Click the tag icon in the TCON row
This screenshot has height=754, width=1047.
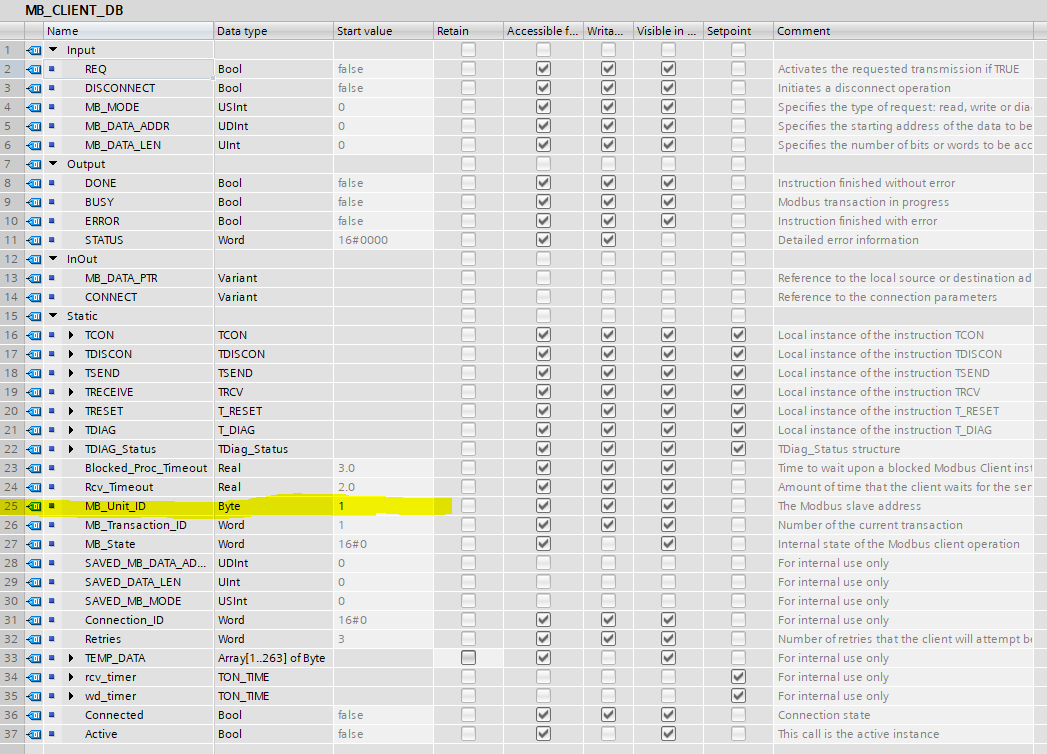tap(33, 335)
